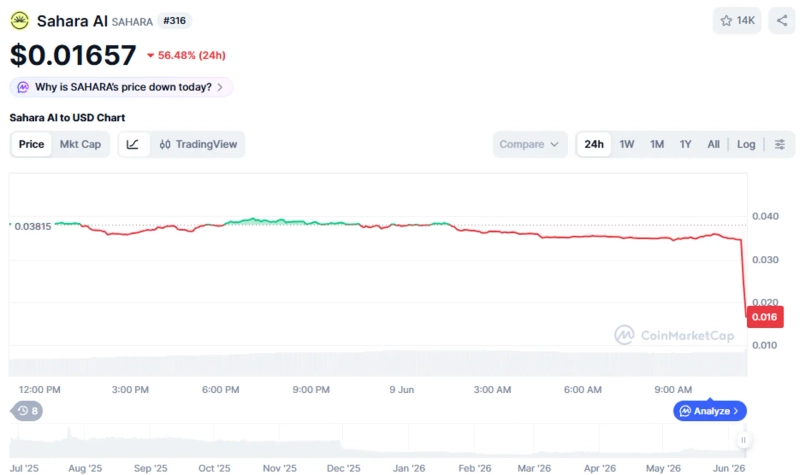Select the 1Y timeframe tab
The width and height of the screenshot is (800, 475).
685,144
